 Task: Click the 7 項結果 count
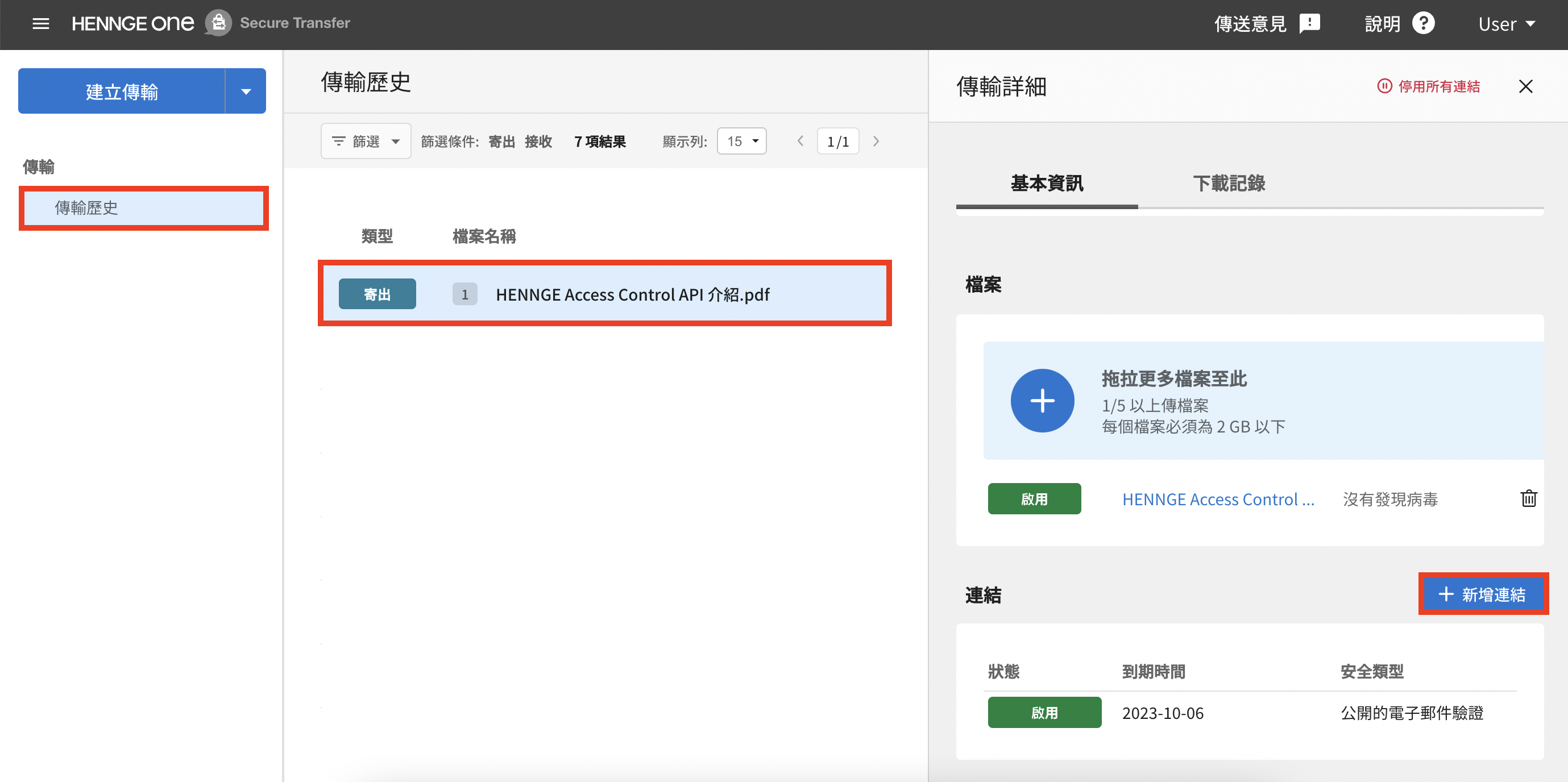point(600,141)
